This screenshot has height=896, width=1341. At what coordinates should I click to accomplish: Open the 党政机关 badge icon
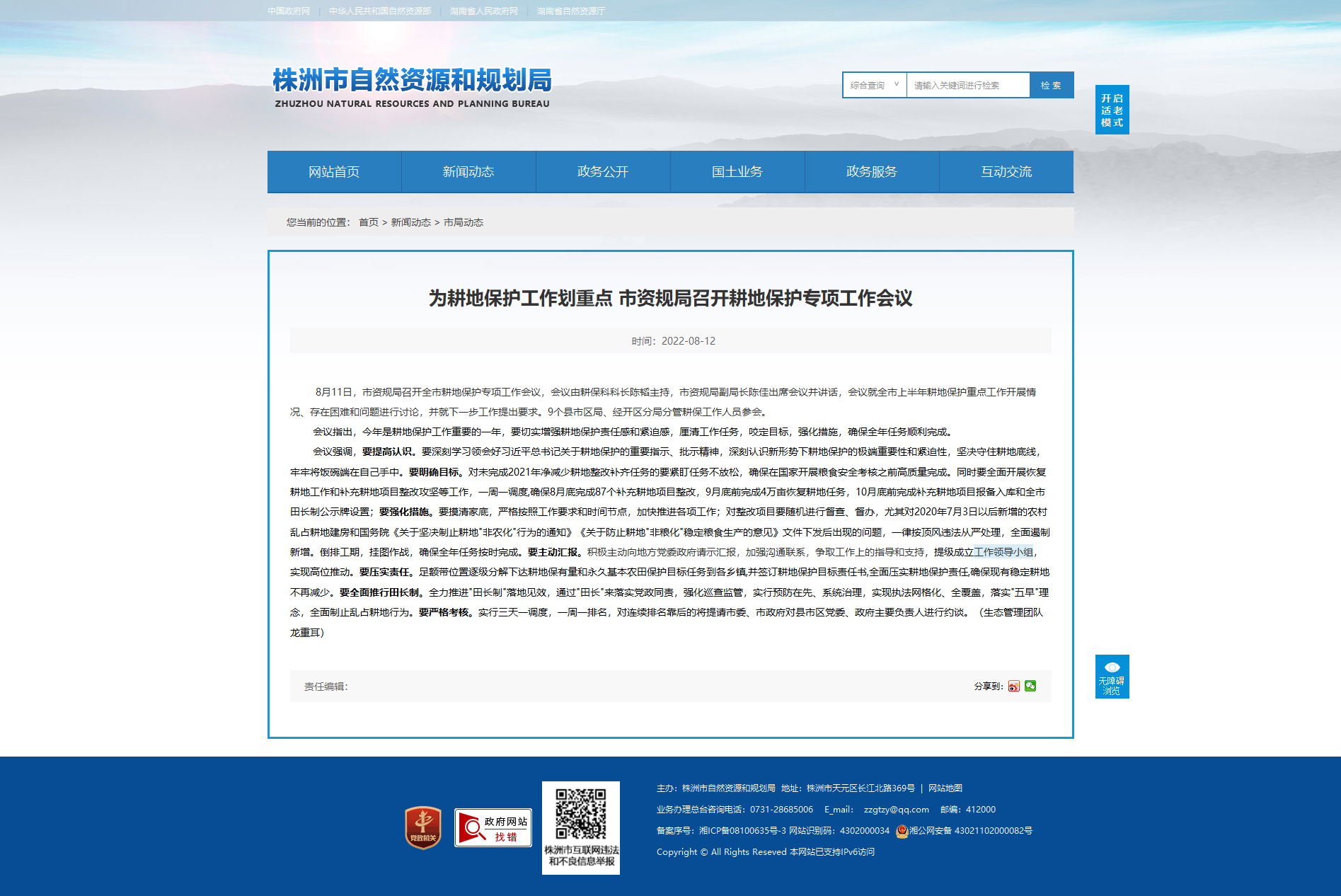(423, 828)
